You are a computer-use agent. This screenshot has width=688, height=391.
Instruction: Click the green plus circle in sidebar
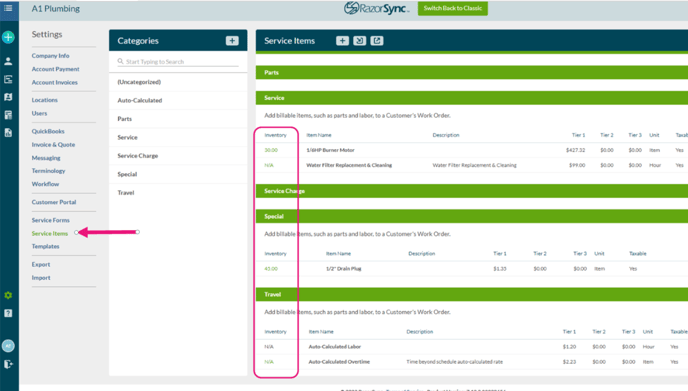8,37
